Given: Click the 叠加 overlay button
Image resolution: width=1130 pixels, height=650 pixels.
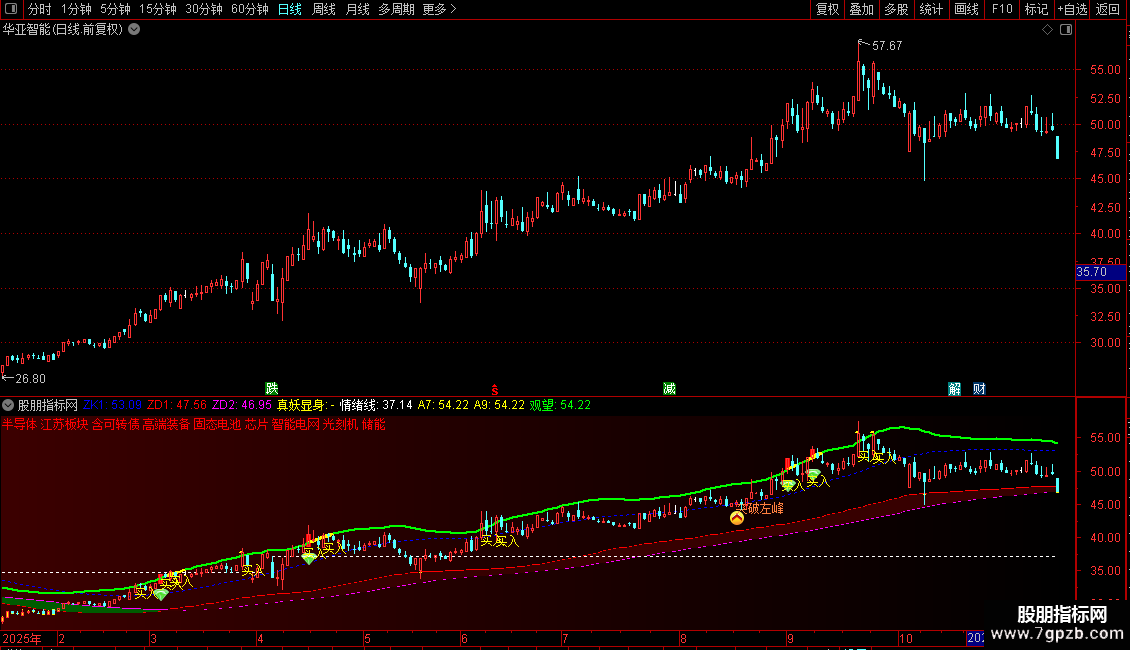Looking at the screenshot, I should pos(862,9).
